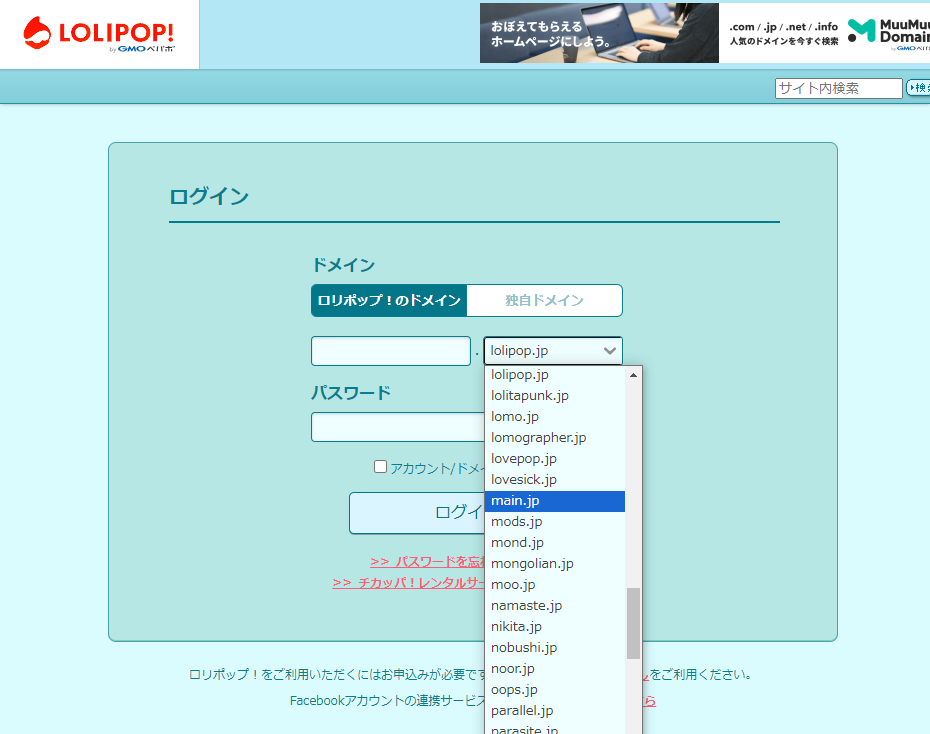Click the site search submit button
This screenshot has height=734, width=930.
[x=917, y=88]
